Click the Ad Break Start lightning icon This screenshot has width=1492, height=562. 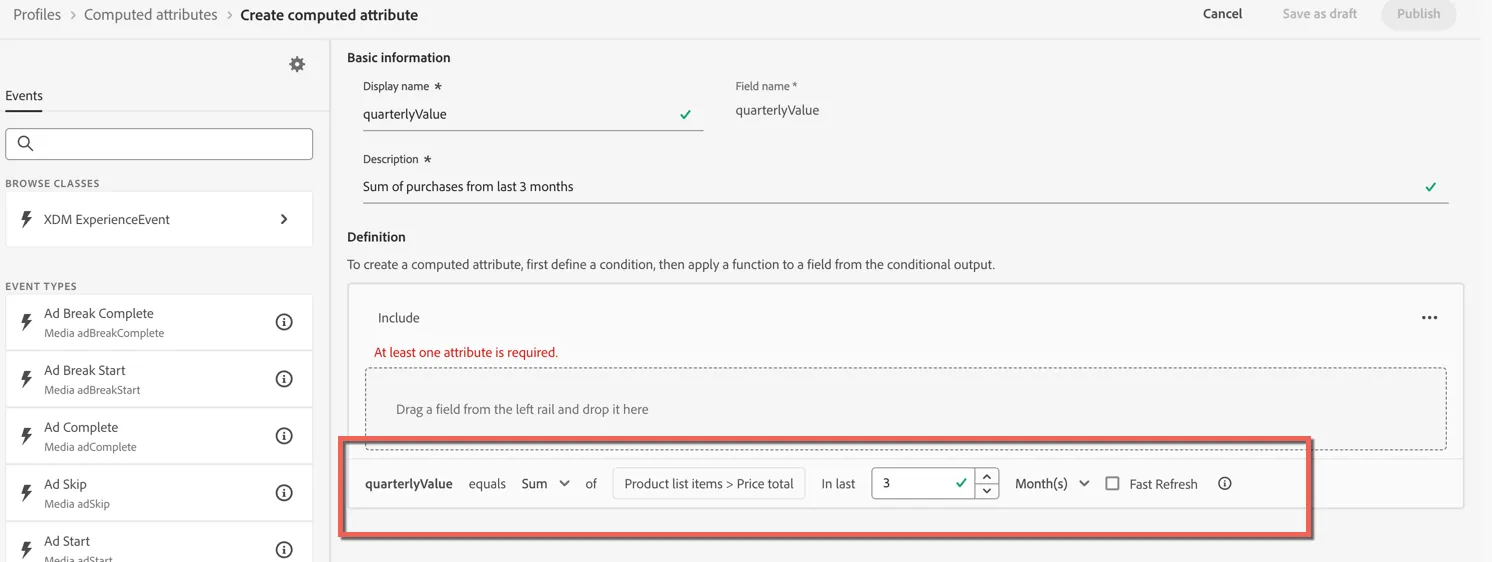click(x=27, y=379)
